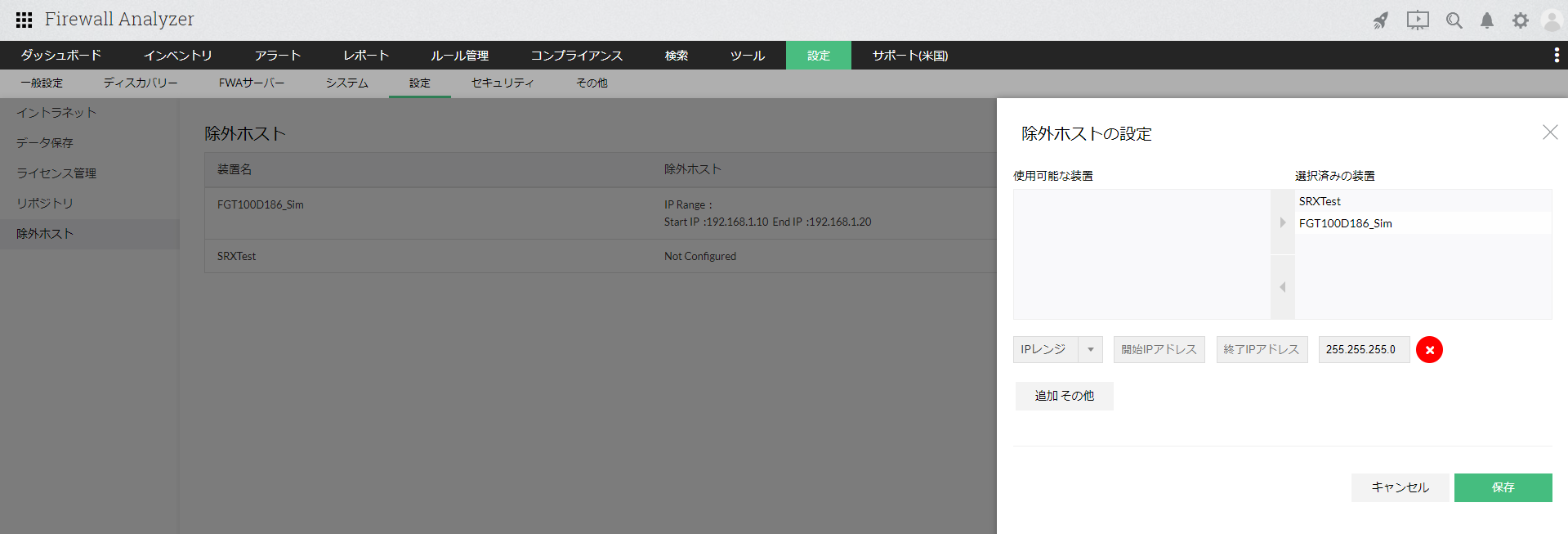Open レポート menu
Screen dimensions: 1568x534
[365, 55]
